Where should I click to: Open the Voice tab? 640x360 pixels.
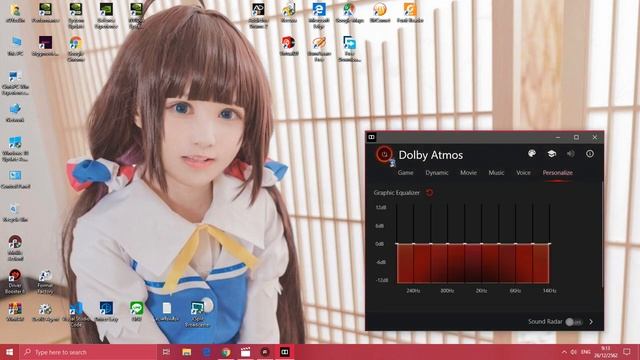point(523,173)
